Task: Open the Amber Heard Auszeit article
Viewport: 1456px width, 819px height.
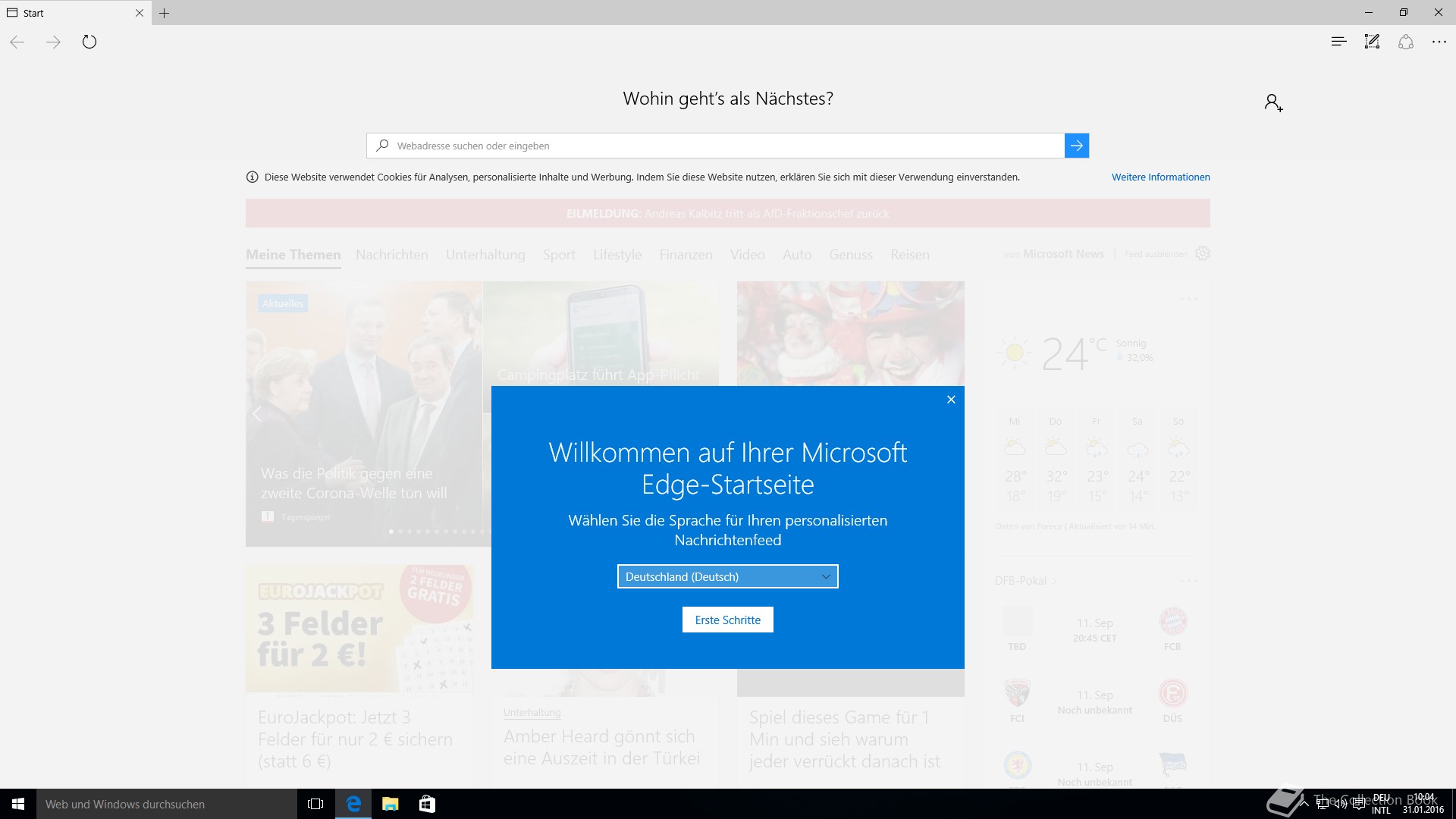Action: click(601, 747)
